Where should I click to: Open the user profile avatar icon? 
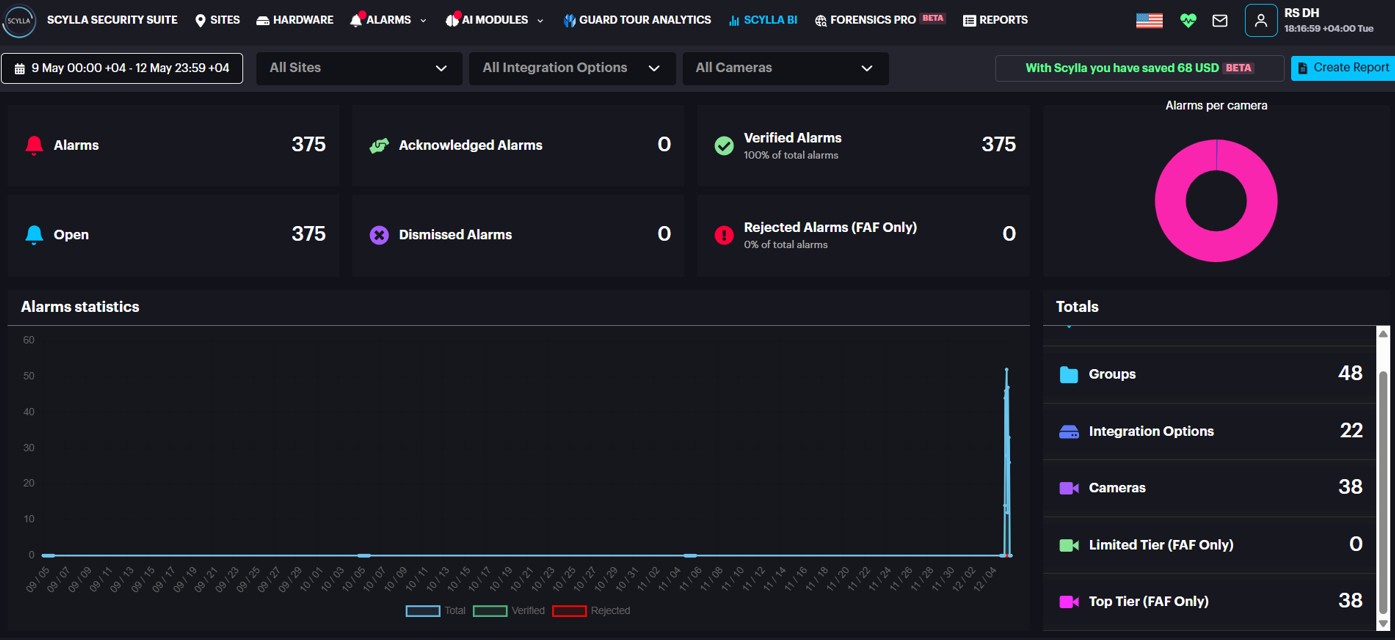click(1261, 20)
